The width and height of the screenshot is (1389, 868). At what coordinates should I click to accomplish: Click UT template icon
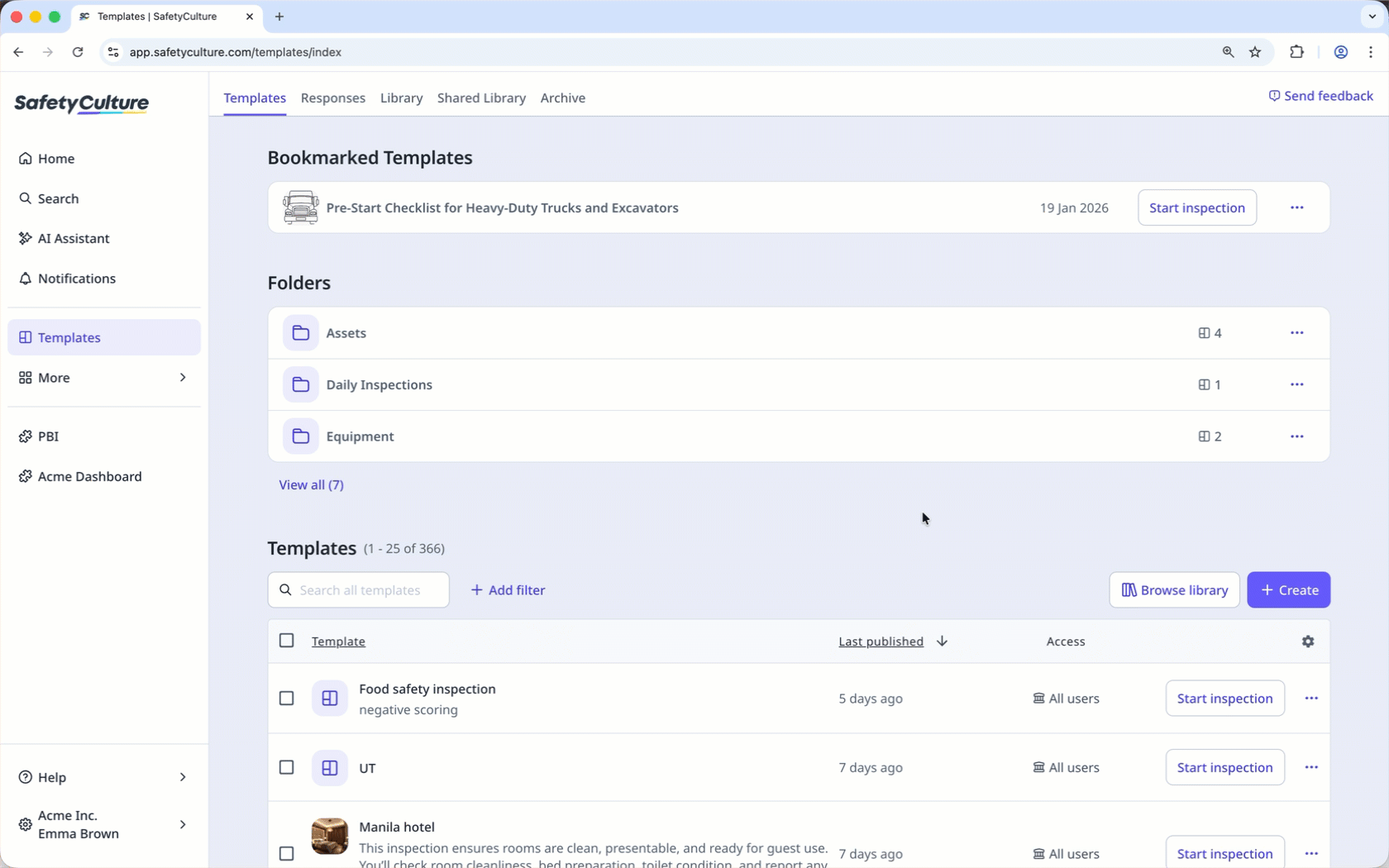tap(329, 767)
